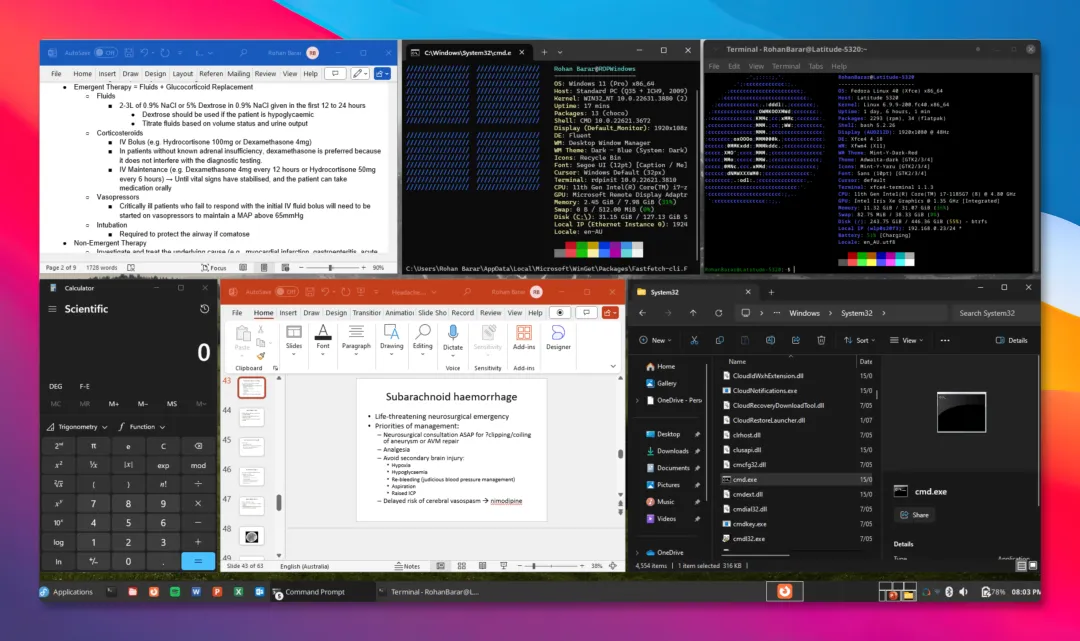Click the Word zoom slider
Image resolution: width=1080 pixels, height=641 pixels.
pyautogui.click(x=330, y=267)
